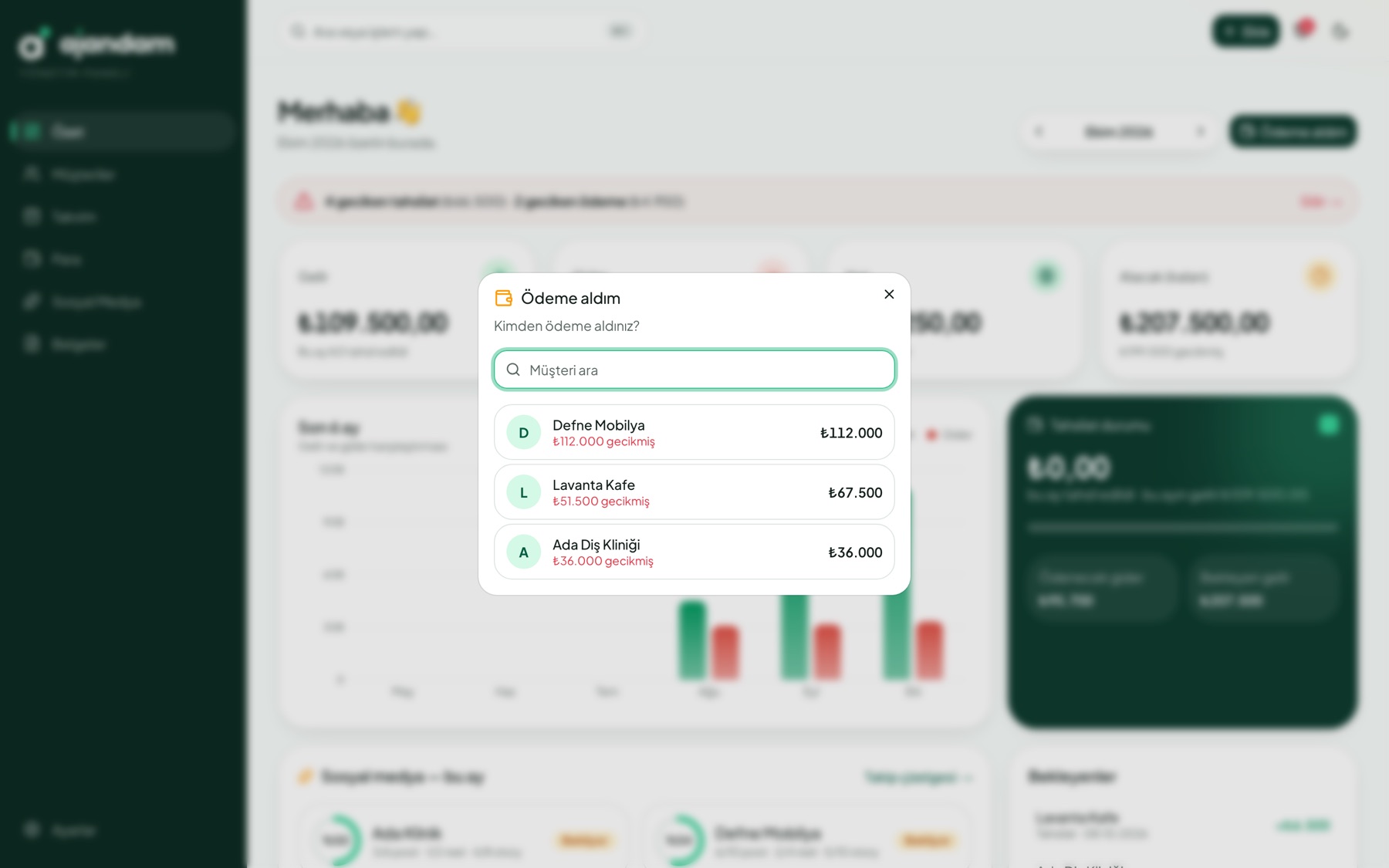Choose Lavanta Kafe as the paying customer
Viewport: 1389px width, 868px height.
point(694,492)
